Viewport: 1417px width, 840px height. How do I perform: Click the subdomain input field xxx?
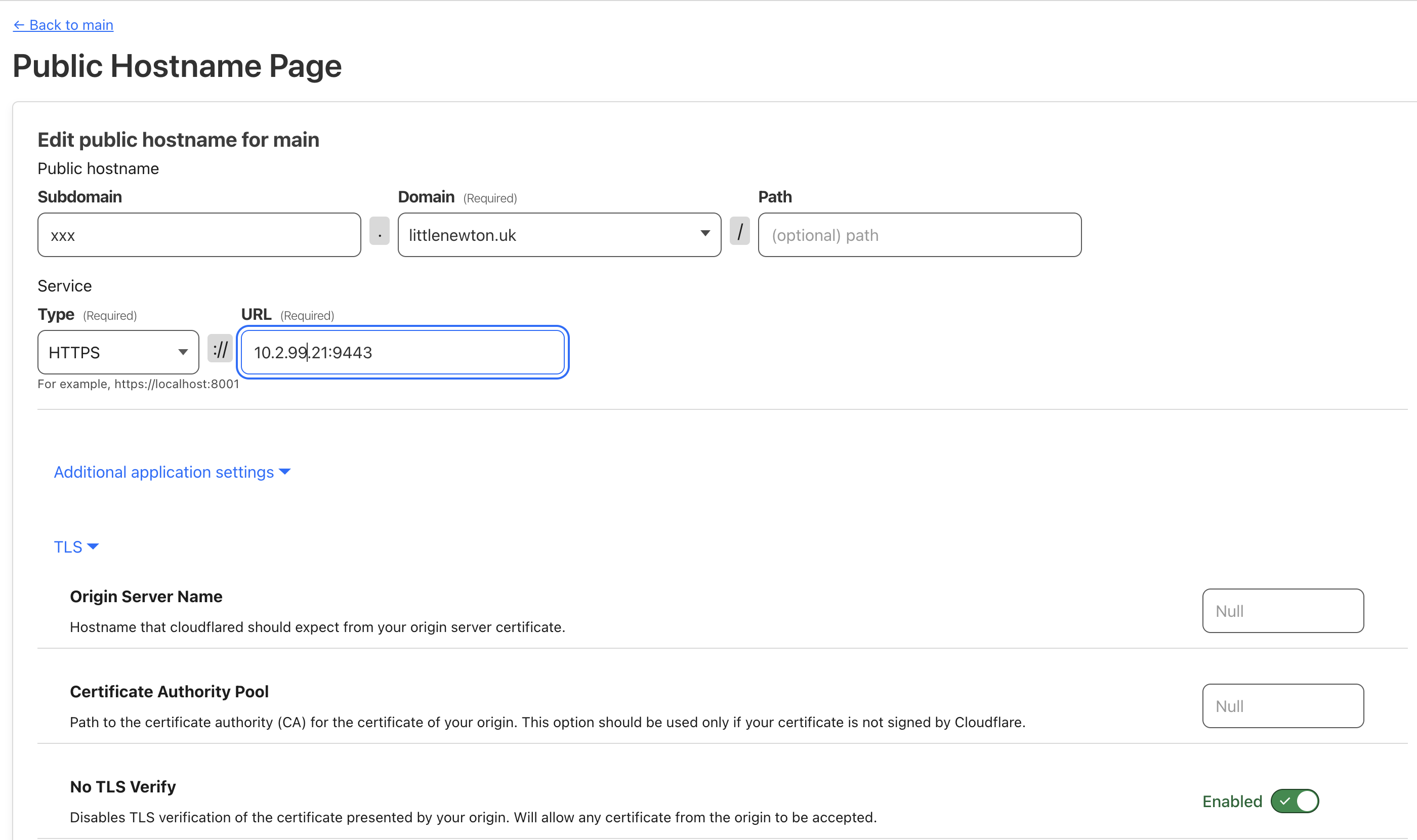coord(199,235)
